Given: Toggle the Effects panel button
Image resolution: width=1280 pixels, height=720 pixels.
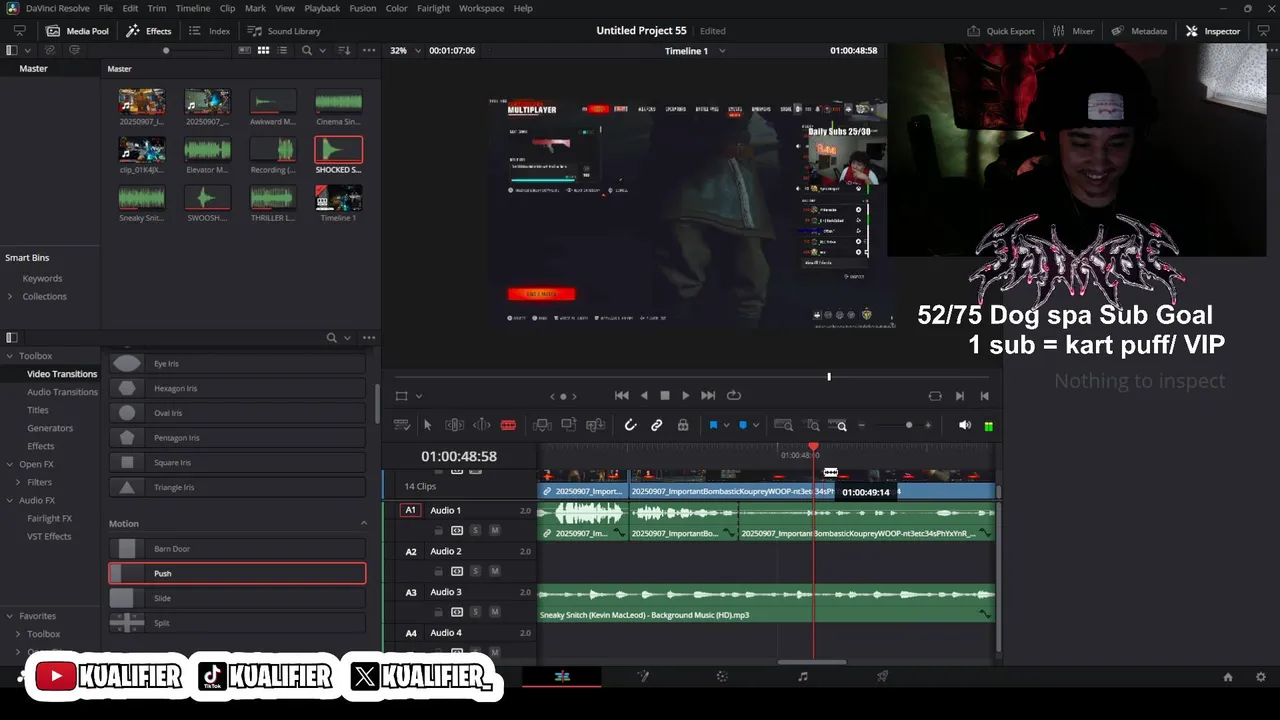Looking at the screenshot, I should (149, 31).
